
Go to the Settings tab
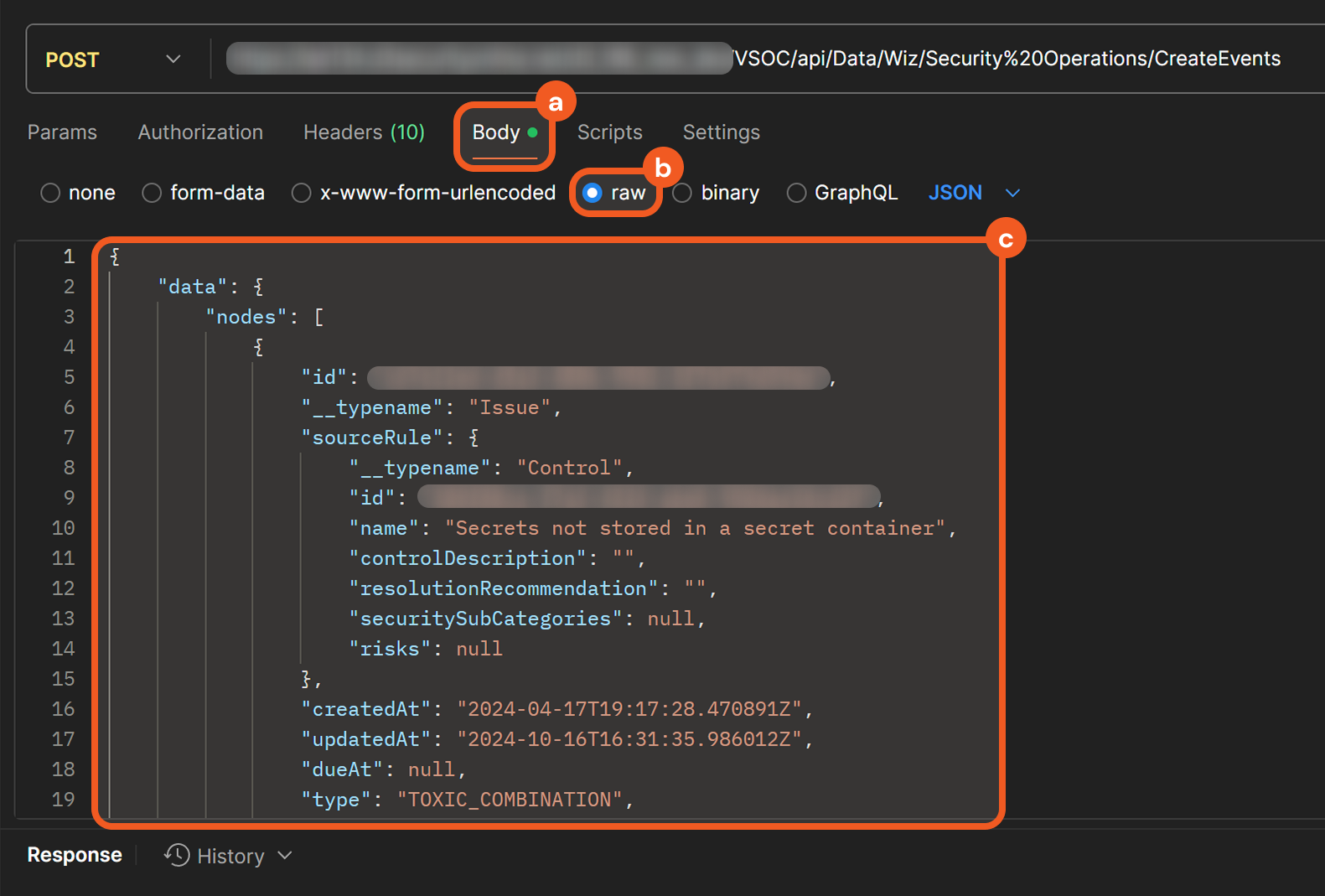(x=721, y=132)
